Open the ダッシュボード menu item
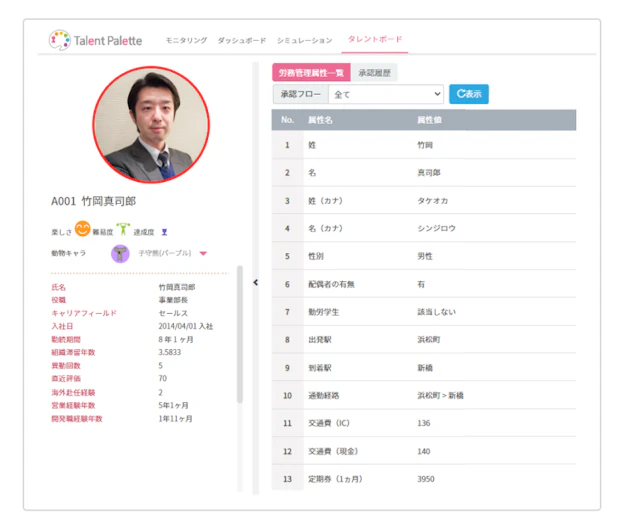This screenshot has width=624, height=530. pos(242,40)
